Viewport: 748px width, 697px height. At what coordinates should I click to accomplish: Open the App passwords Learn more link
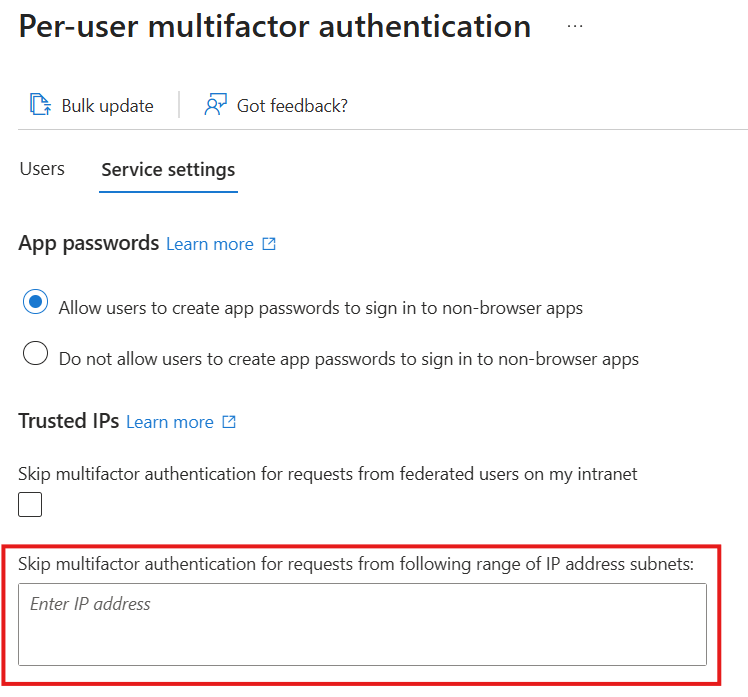(210, 244)
